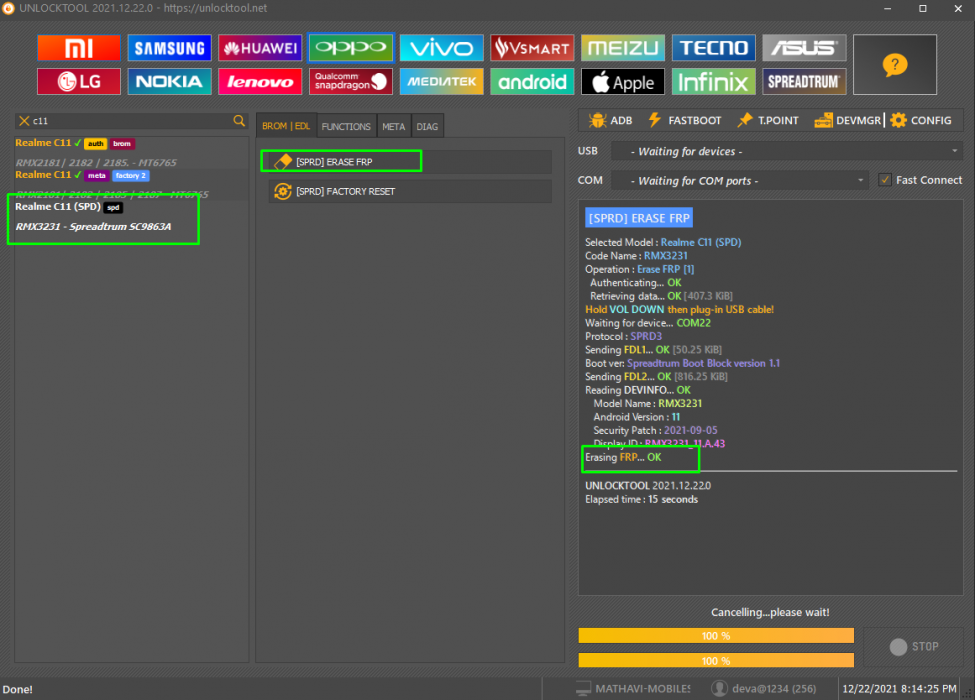Clear the model search with X icon
The width and height of the screenshot is (975, 700).
(24, 121)
